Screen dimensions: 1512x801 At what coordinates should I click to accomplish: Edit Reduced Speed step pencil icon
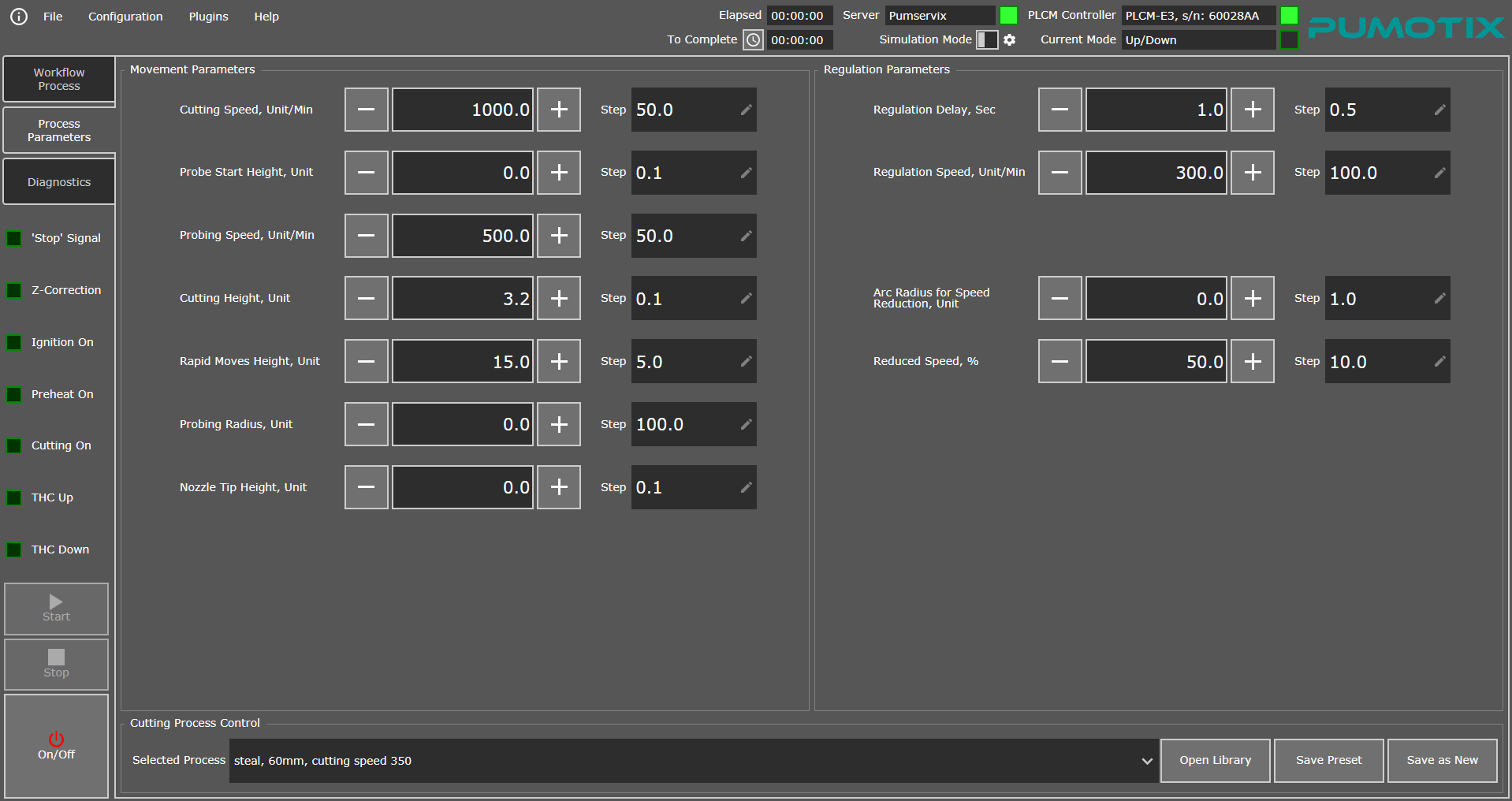pyautogui.click(x=1439, y=361)
